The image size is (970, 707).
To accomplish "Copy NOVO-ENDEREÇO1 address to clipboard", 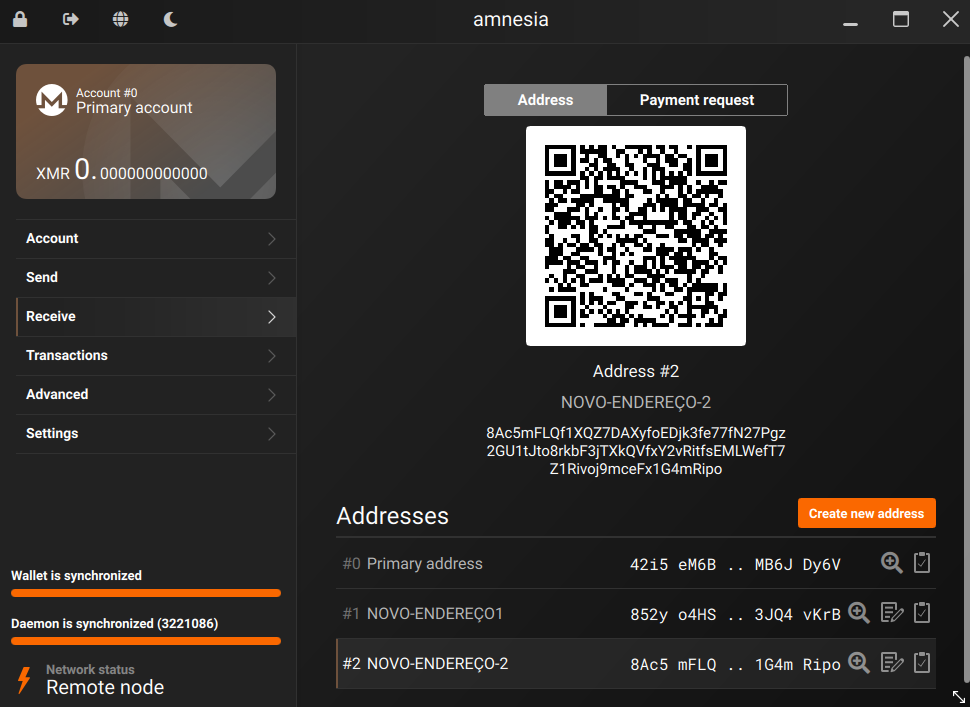I will (922, 613).
